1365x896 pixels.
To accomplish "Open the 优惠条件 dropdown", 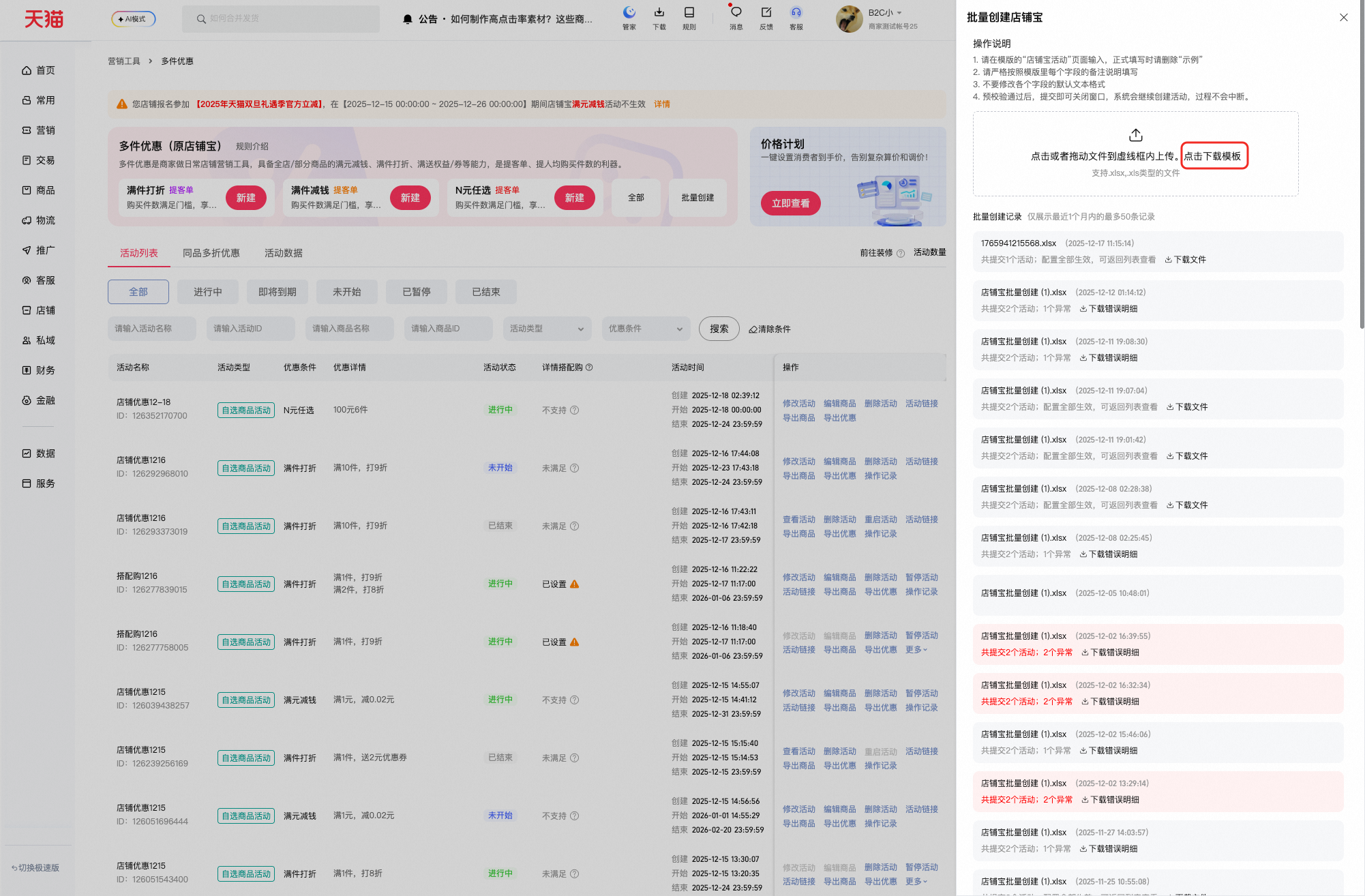I will pos(646,329).
